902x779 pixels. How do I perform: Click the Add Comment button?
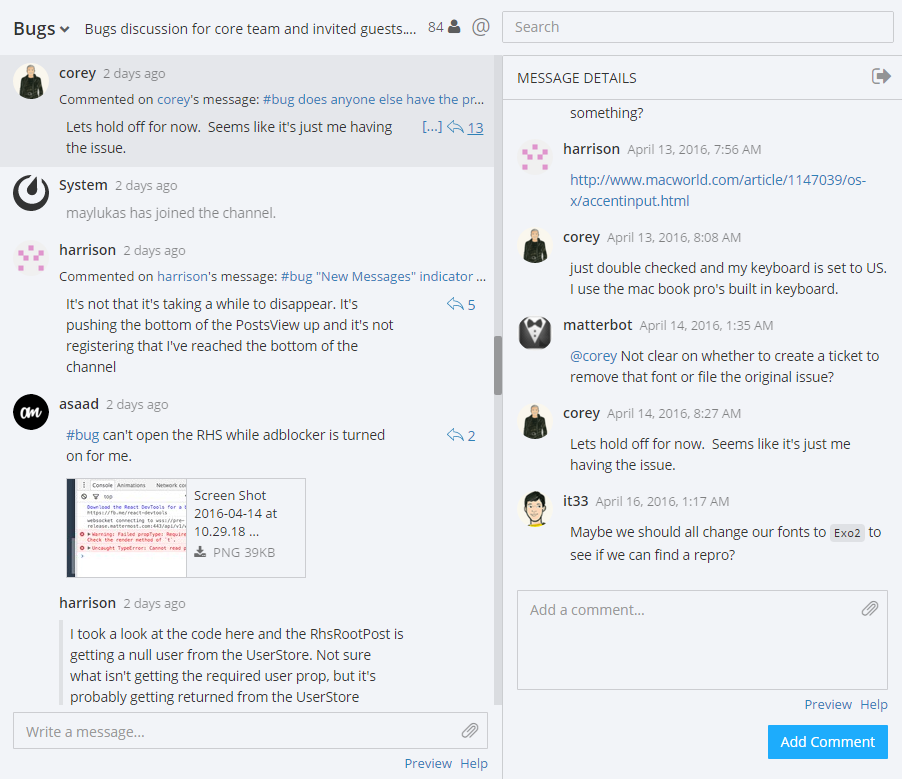(828, 742)
